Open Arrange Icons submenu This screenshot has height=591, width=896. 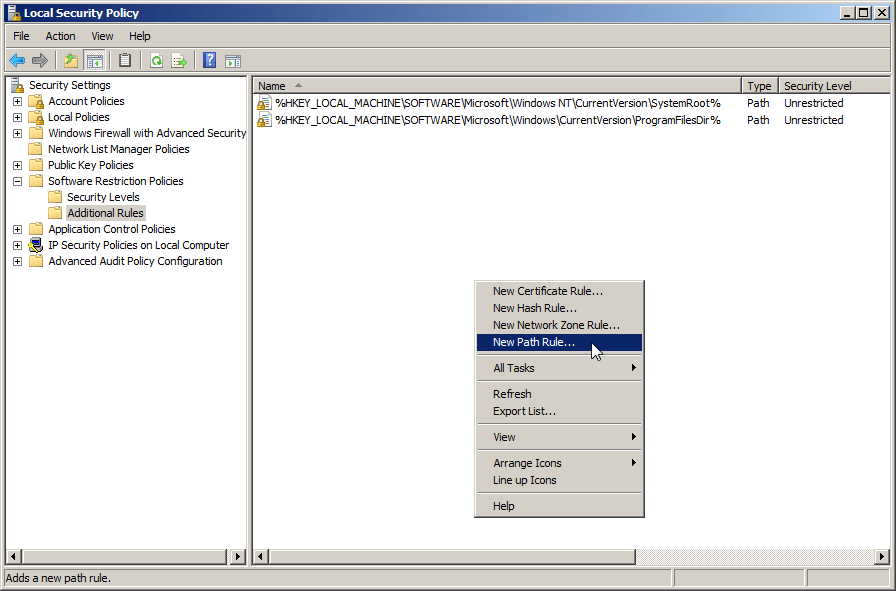click(559, 463)
